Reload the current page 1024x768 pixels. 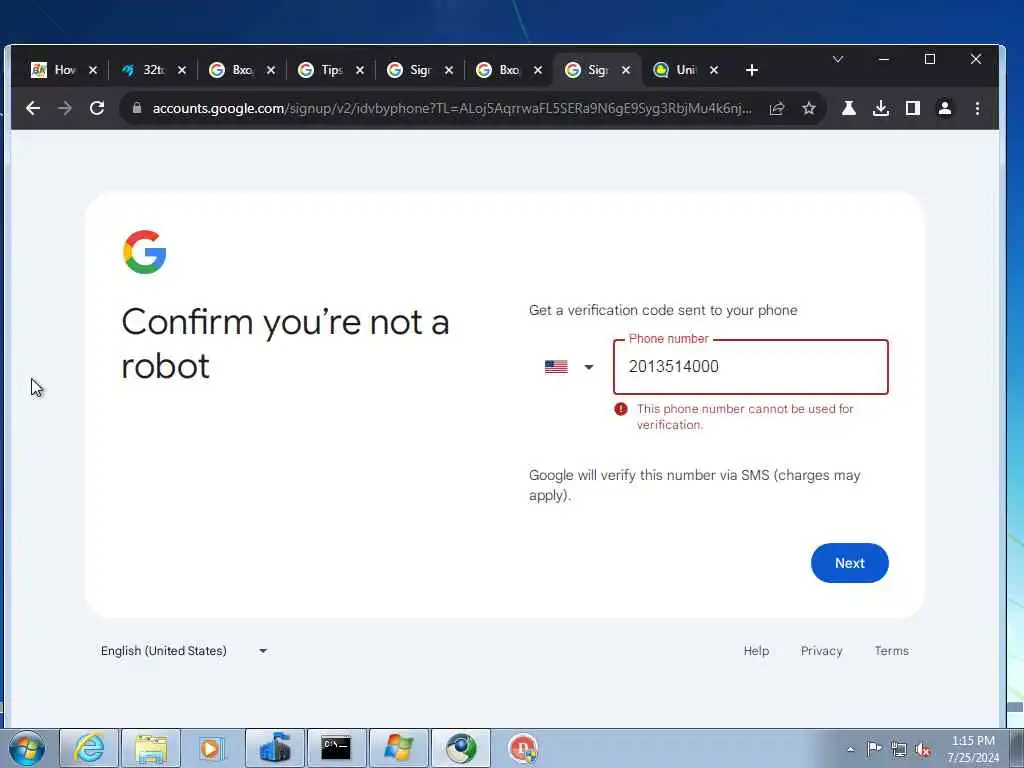pos(97,108)
